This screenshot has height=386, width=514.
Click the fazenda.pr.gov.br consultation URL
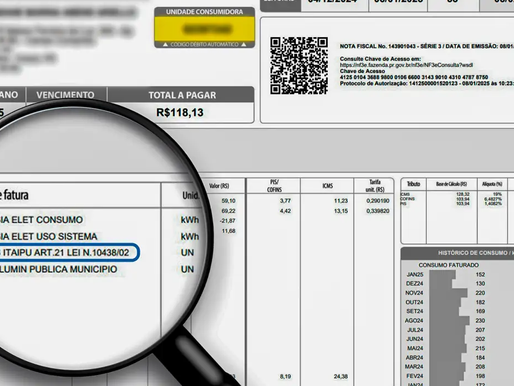tap(406, 65)
